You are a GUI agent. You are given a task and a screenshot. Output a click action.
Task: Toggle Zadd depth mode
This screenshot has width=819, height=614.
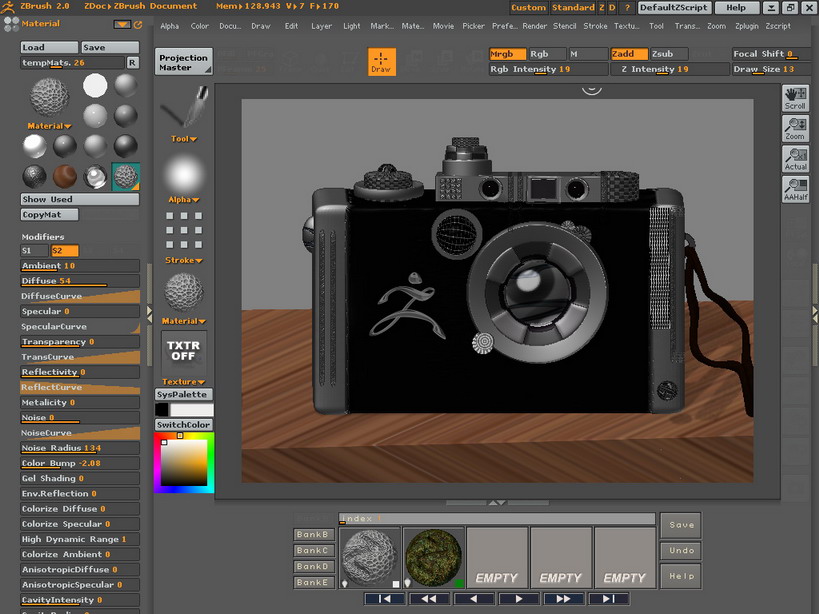[x=629, y=54]
